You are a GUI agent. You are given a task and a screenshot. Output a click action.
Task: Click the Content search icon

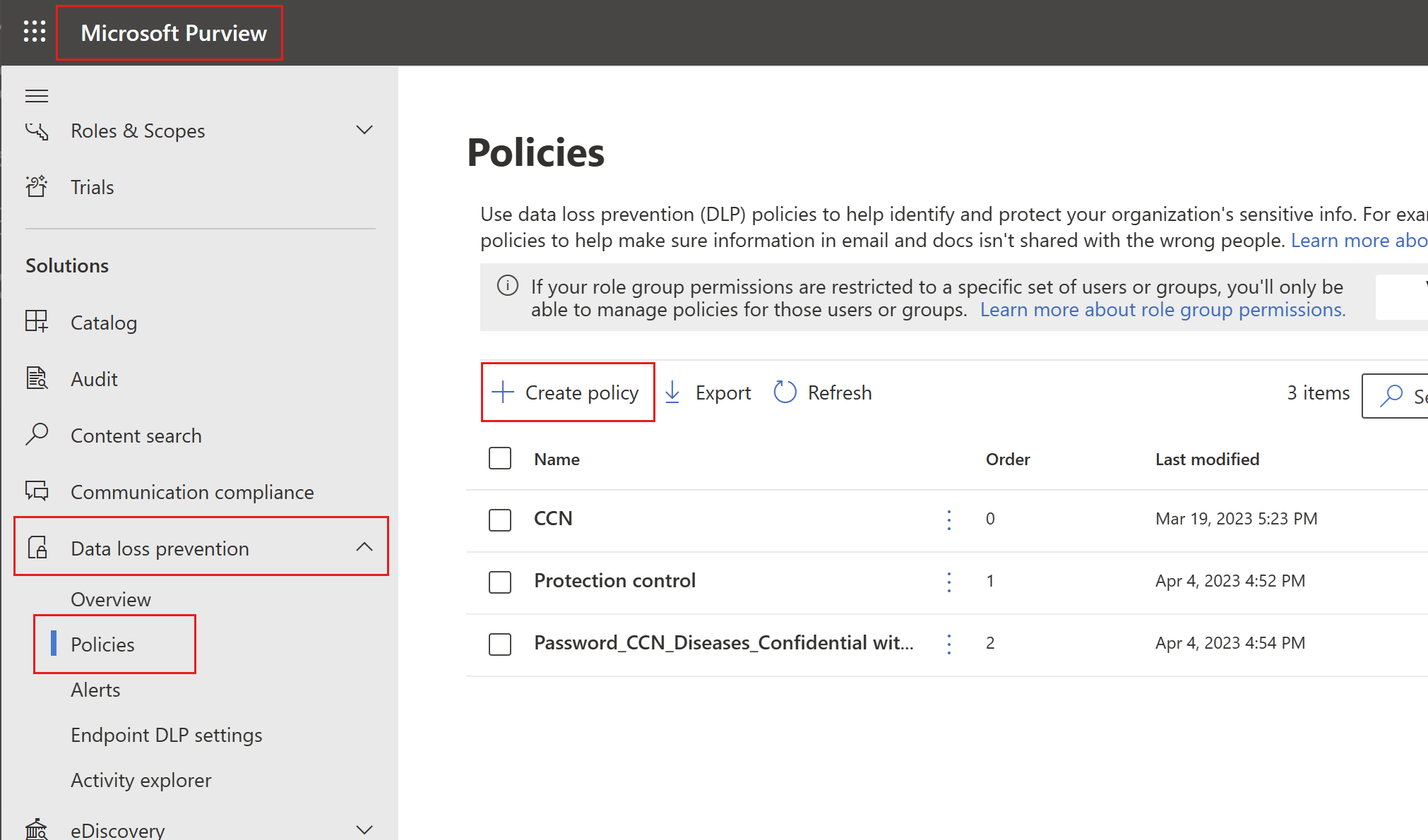point(37,435)
